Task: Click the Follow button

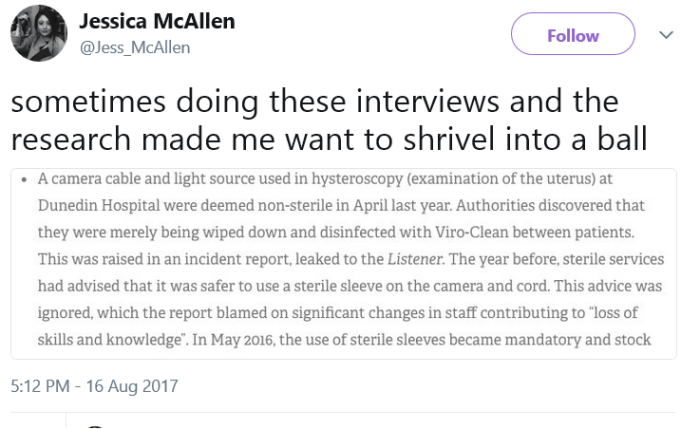Action: tap(573, 36)
